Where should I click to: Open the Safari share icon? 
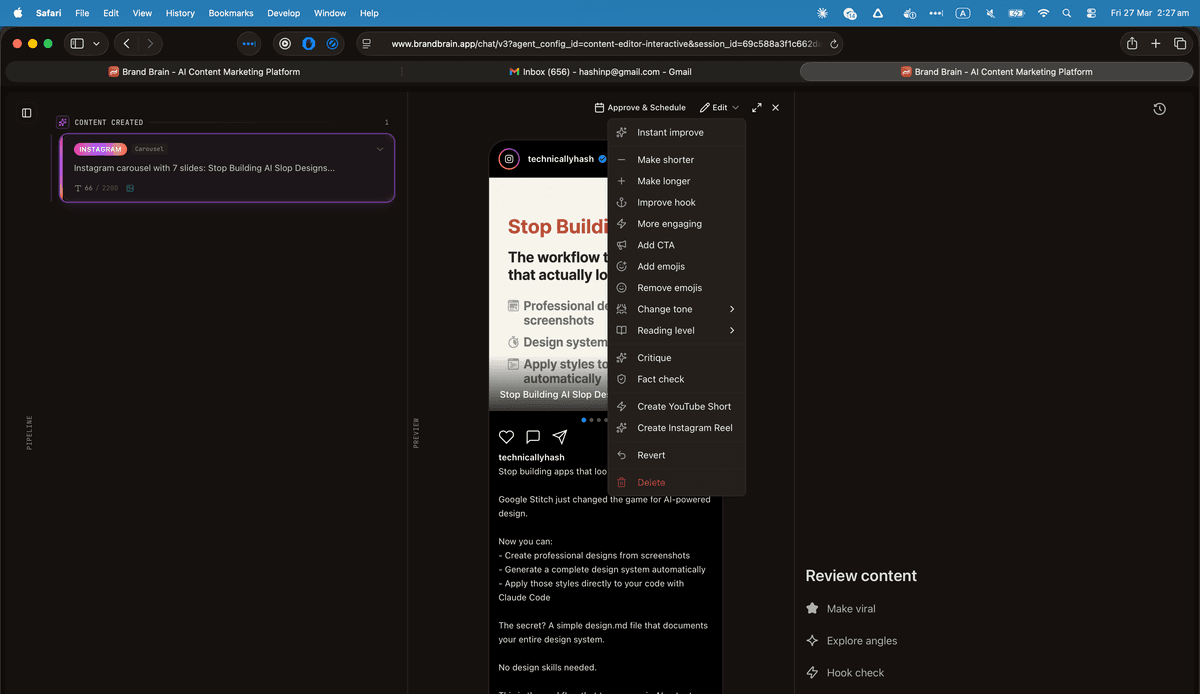[x=1132, y=44]
